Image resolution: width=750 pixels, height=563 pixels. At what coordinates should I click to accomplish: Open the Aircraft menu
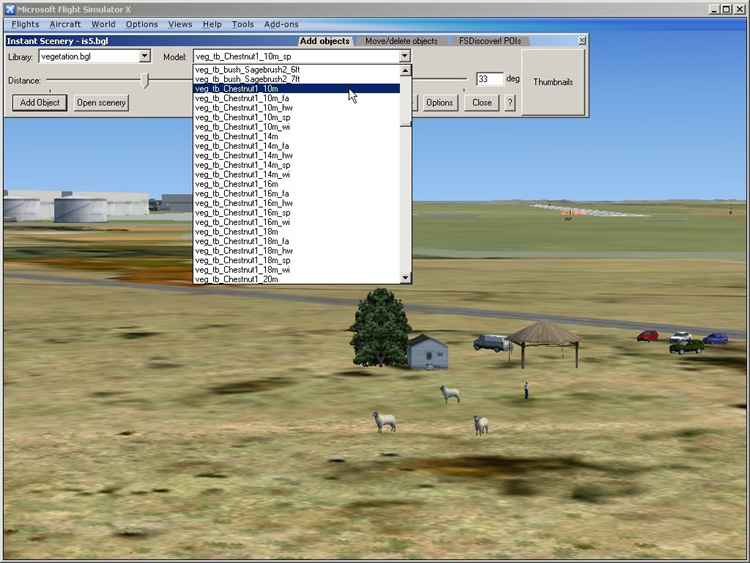click(65, 24)
